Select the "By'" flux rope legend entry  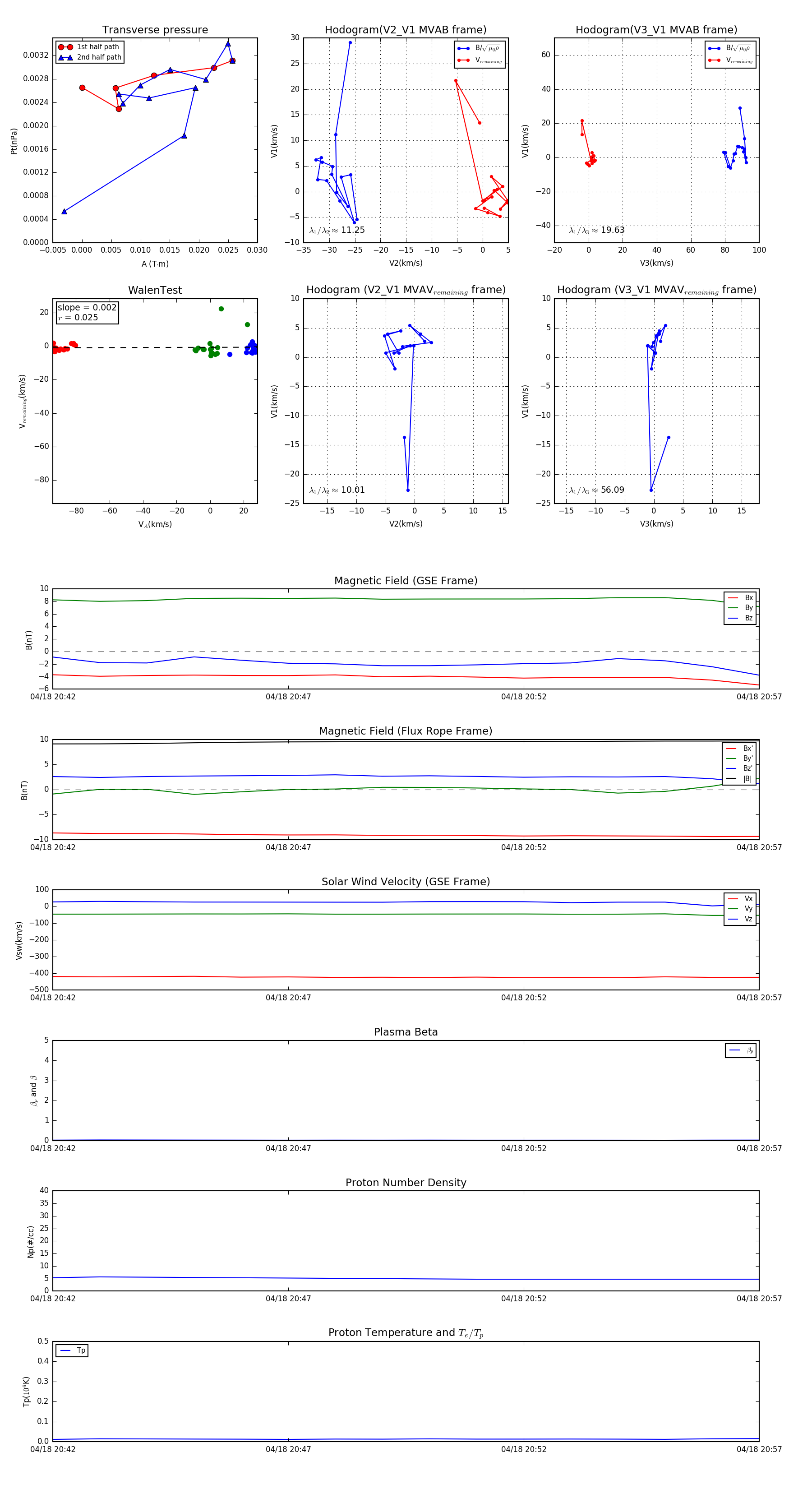pos(740,758)
